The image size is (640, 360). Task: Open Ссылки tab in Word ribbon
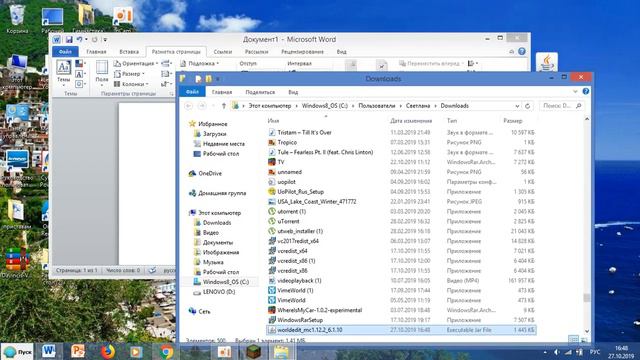click(223, 52)
